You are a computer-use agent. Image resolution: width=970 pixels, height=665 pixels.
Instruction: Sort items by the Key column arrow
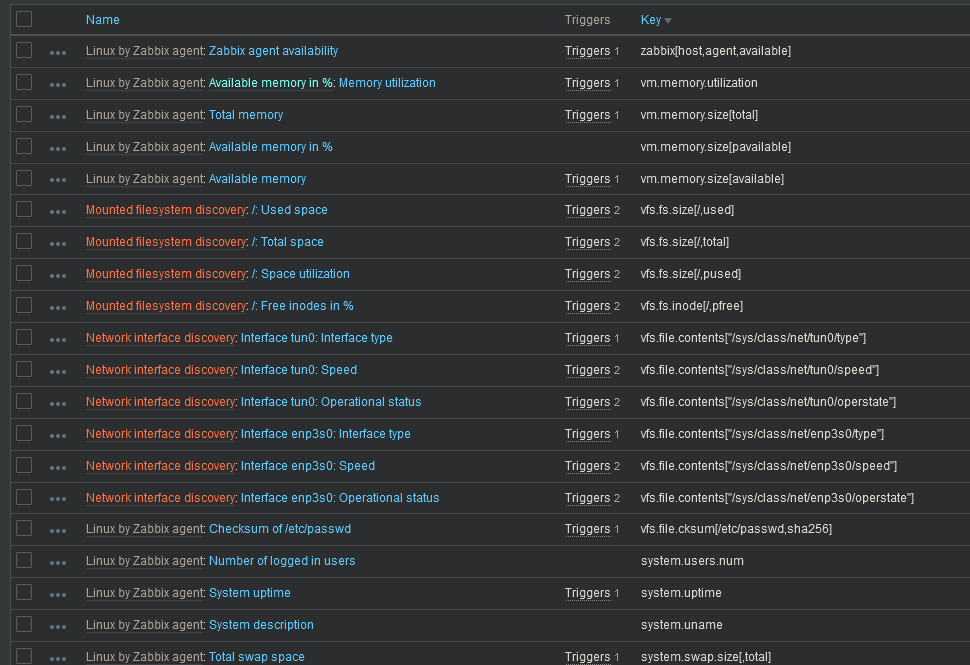tap(668, 20)
